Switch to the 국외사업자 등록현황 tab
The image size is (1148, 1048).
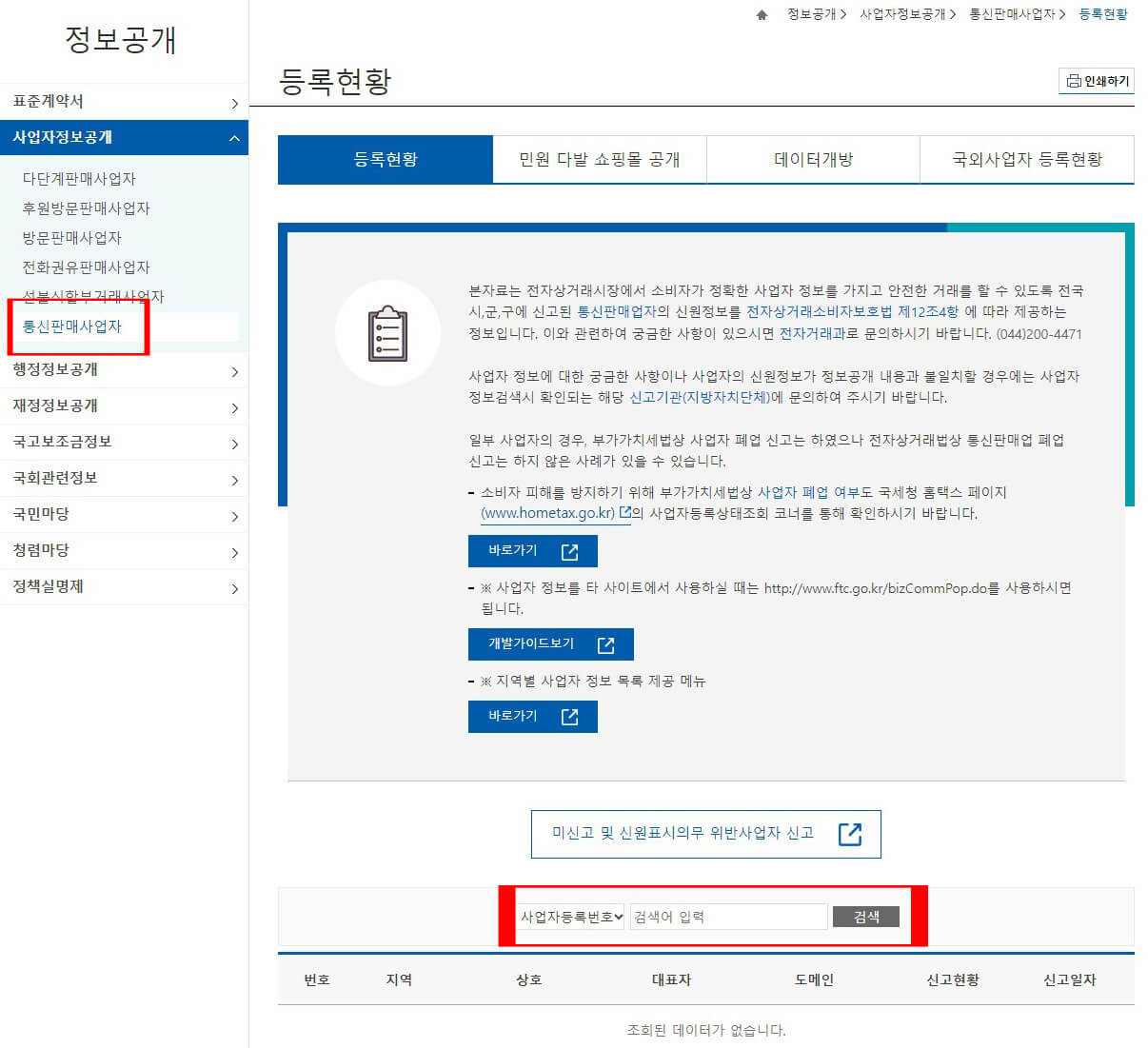coord(1027,159)
